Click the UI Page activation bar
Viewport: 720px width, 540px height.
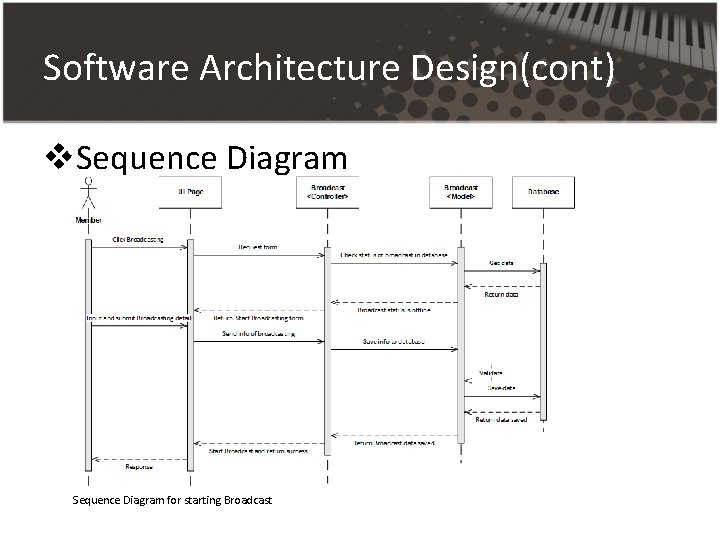(190, 355)
